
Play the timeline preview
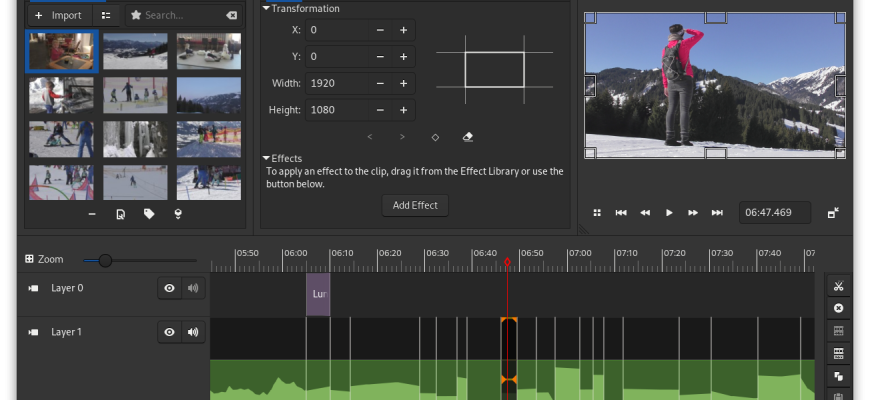click(x=669, y=212)
